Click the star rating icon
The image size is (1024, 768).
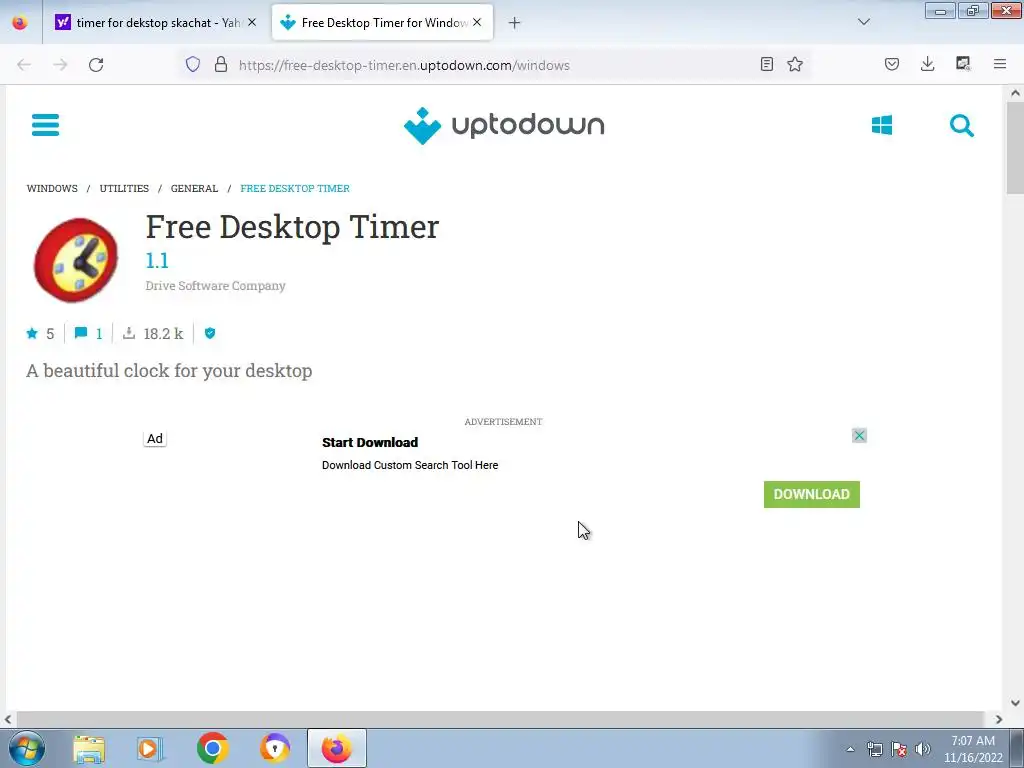[32, 334]
